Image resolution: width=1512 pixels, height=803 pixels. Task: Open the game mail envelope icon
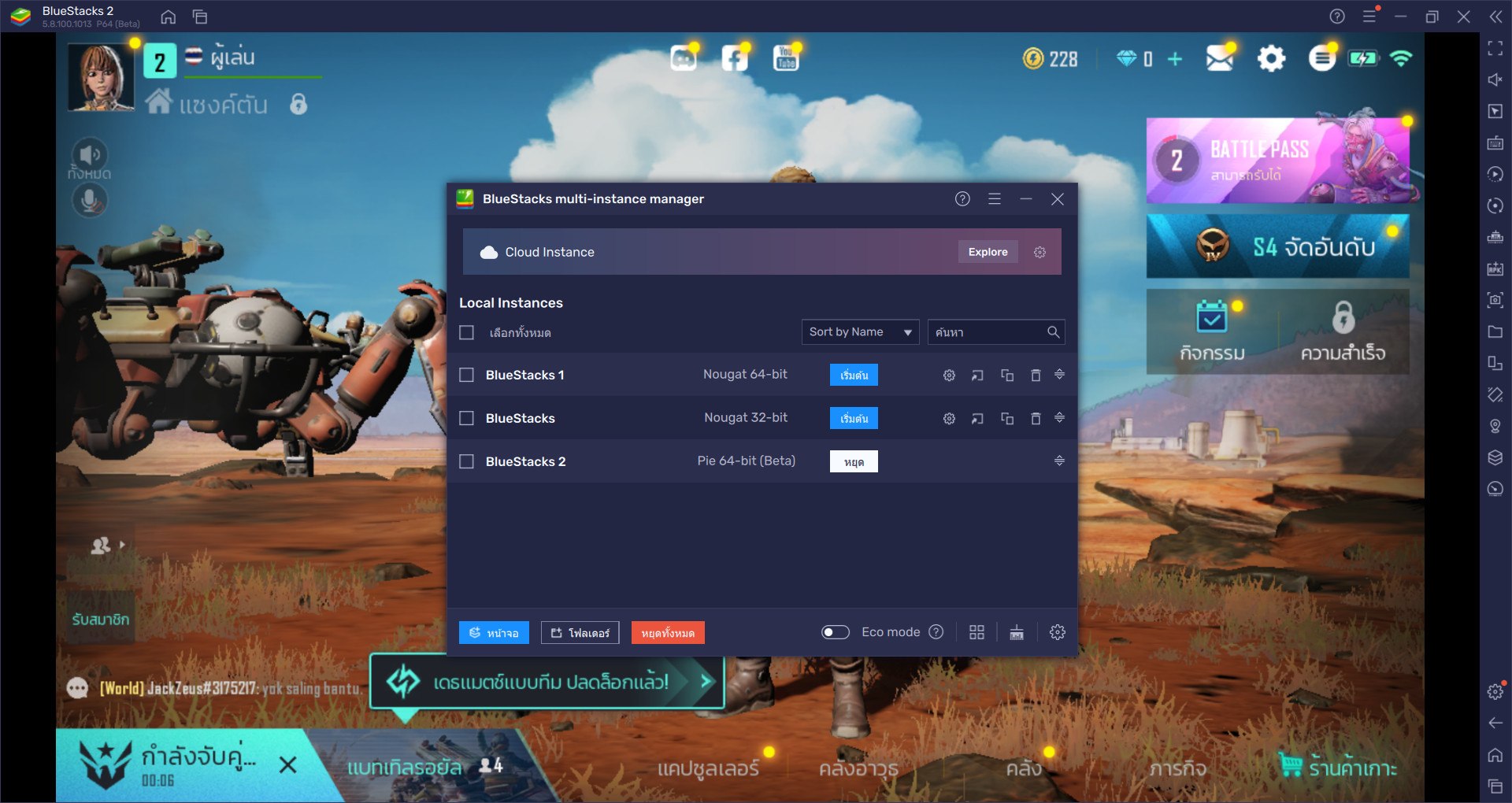(1220, 58)
